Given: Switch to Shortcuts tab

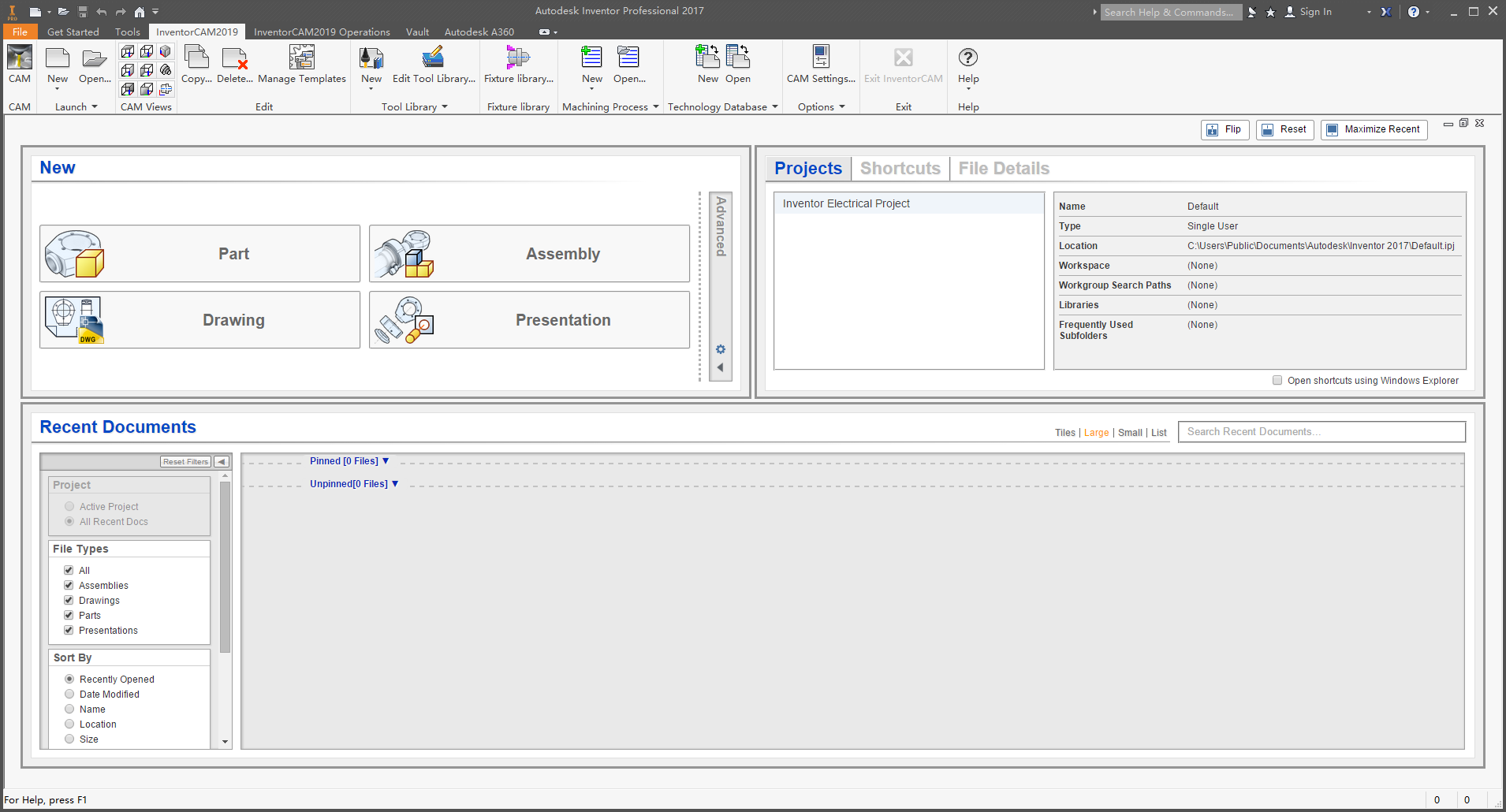Looking at the screenshot, I should click(x=900, y=168).
